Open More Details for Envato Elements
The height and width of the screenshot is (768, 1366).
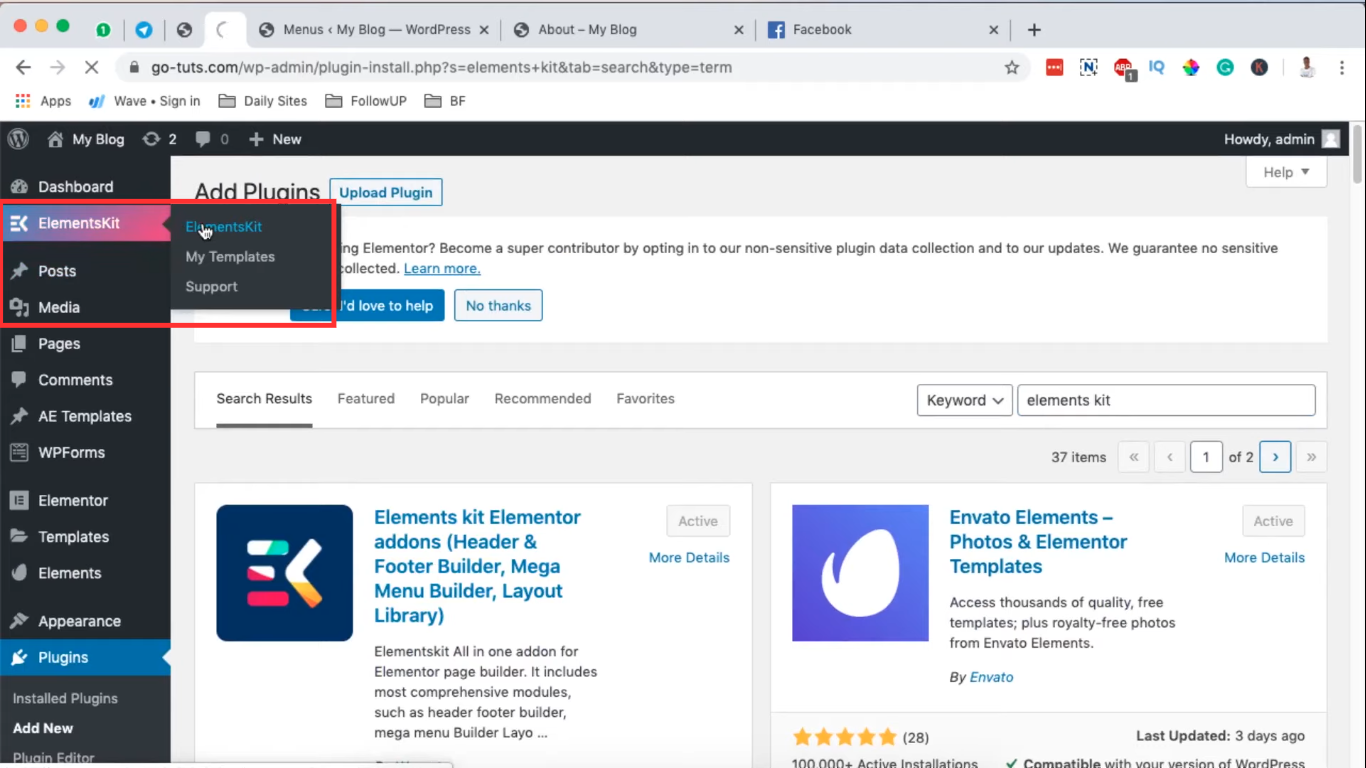1264,558
